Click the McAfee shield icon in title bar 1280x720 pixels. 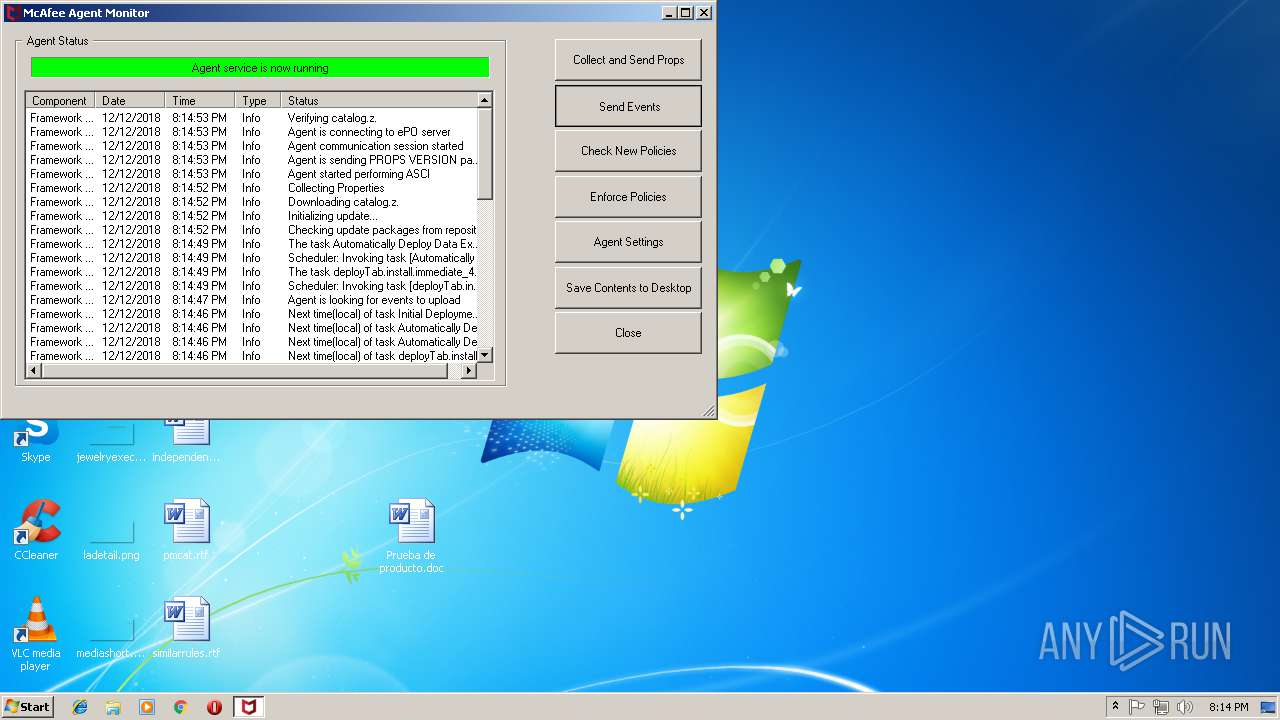click(x=13, y=13)
